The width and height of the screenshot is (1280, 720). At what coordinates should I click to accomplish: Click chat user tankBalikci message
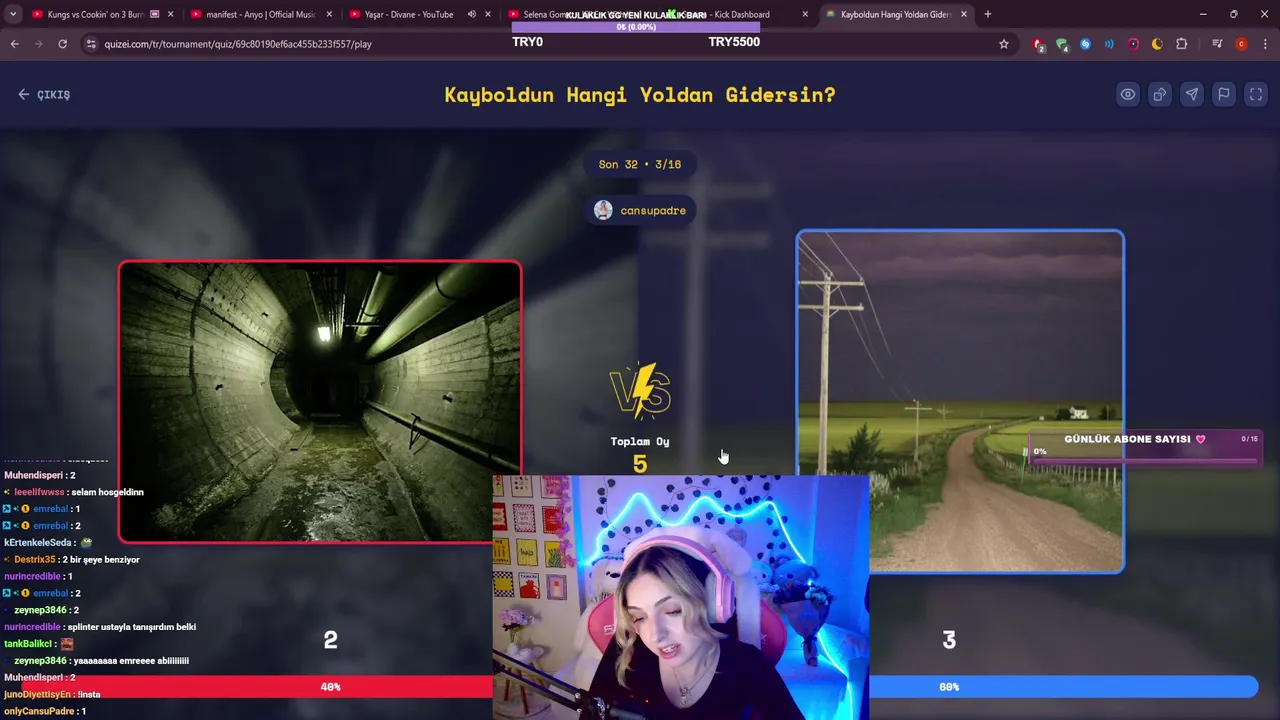pyautogui.click(x=39, y=644)
